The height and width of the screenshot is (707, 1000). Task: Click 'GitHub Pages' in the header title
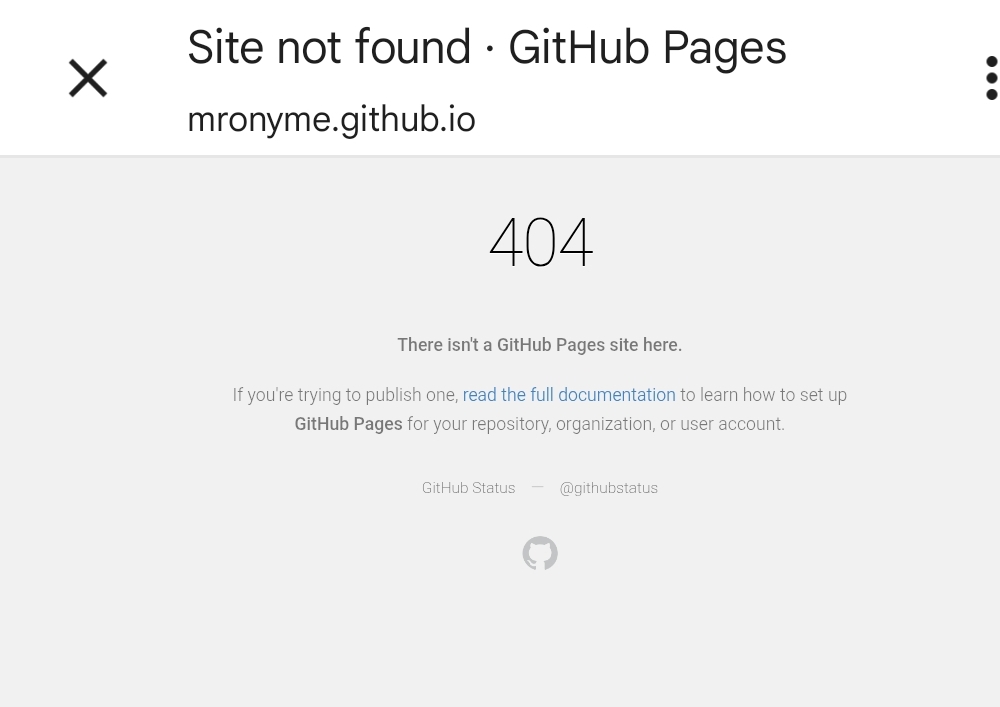(647, 47)
